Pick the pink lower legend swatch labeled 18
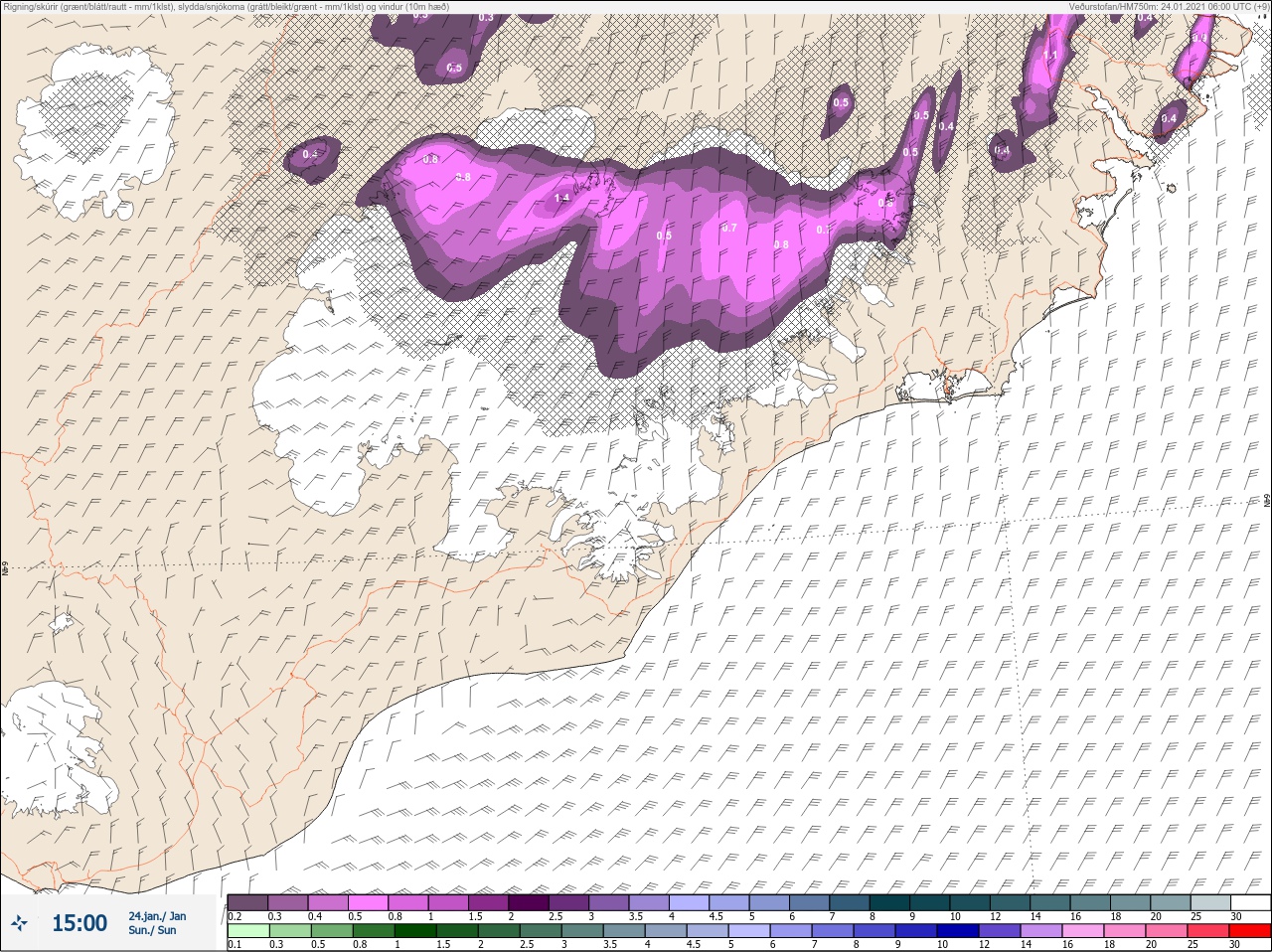Screen dimensions: 1272x952 click(x=1125, y=931)
